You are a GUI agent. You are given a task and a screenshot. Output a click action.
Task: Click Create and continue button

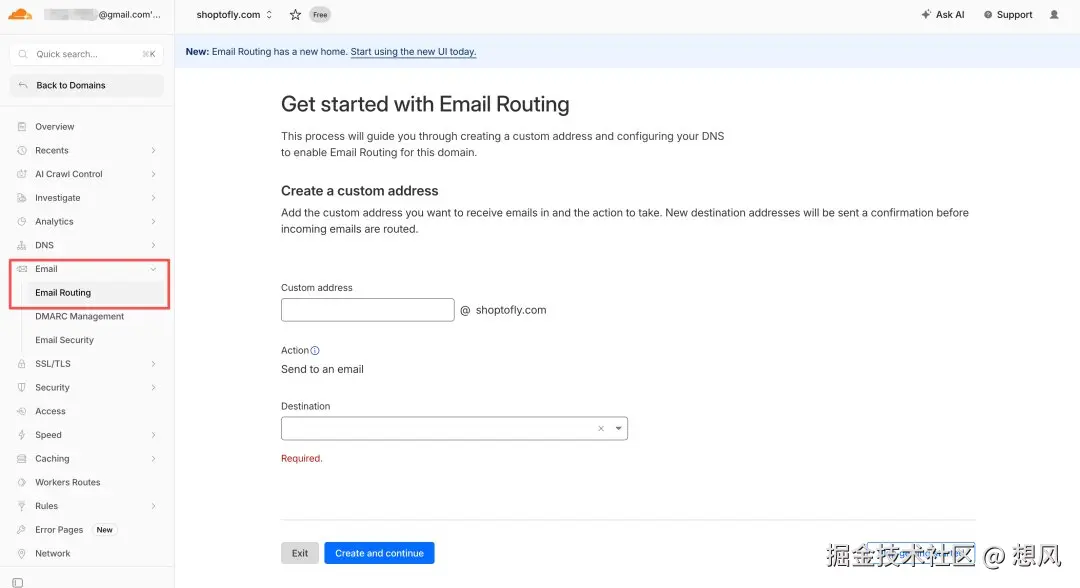pyautogui.click(x=380, y=553)
